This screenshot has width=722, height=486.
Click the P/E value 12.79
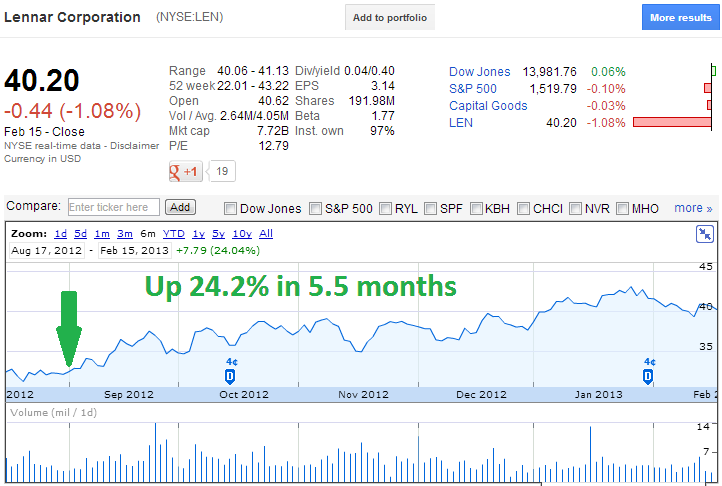pos(274,146)
